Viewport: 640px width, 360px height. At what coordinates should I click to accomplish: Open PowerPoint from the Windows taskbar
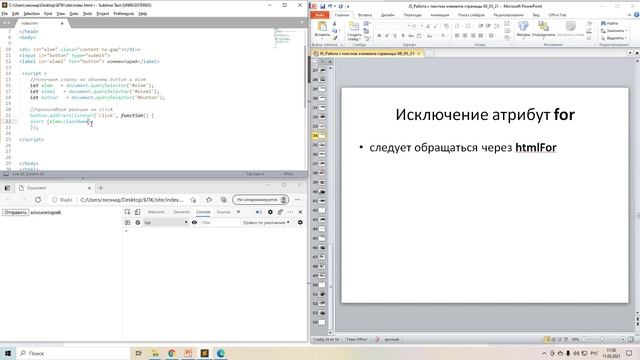pyautogui.click(x=188, y=353)
